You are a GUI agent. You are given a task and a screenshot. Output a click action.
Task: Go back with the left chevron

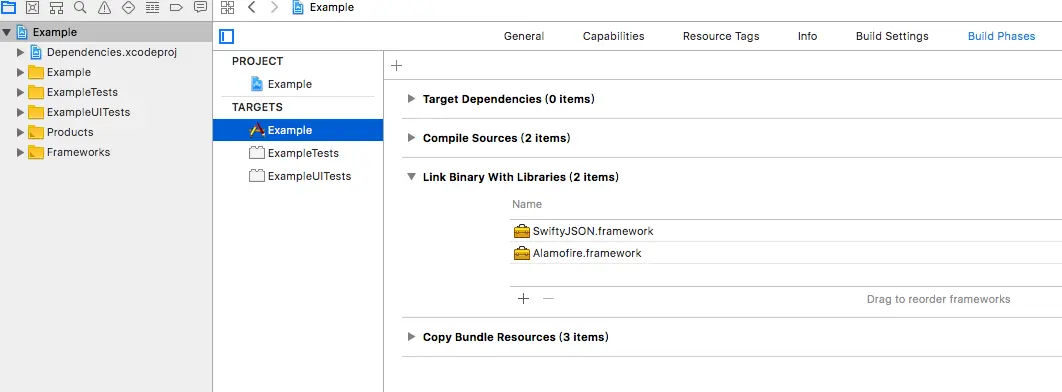click(251, 8)
